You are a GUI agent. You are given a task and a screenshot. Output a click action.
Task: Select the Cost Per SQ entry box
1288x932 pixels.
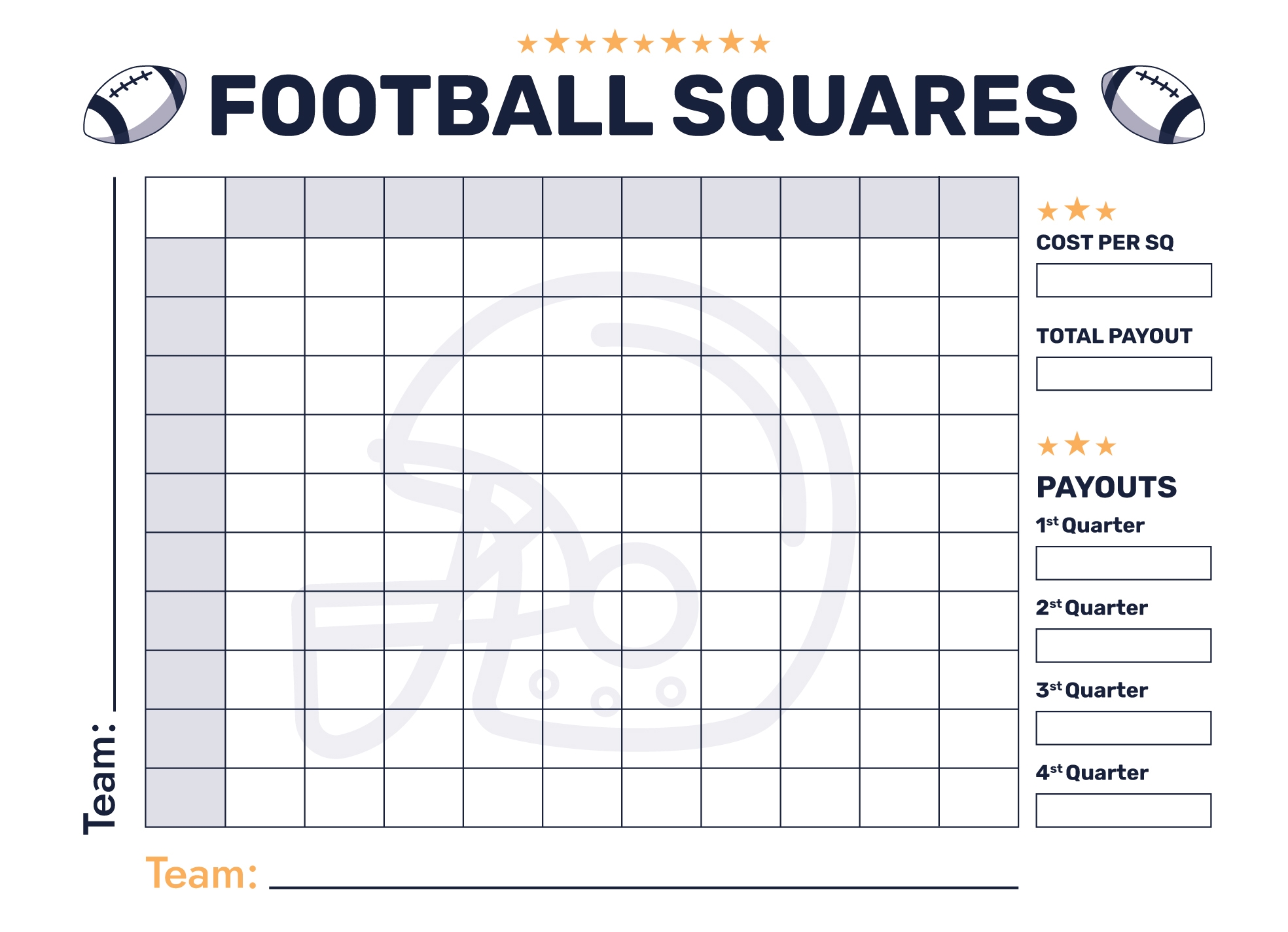click(1124, 281)
